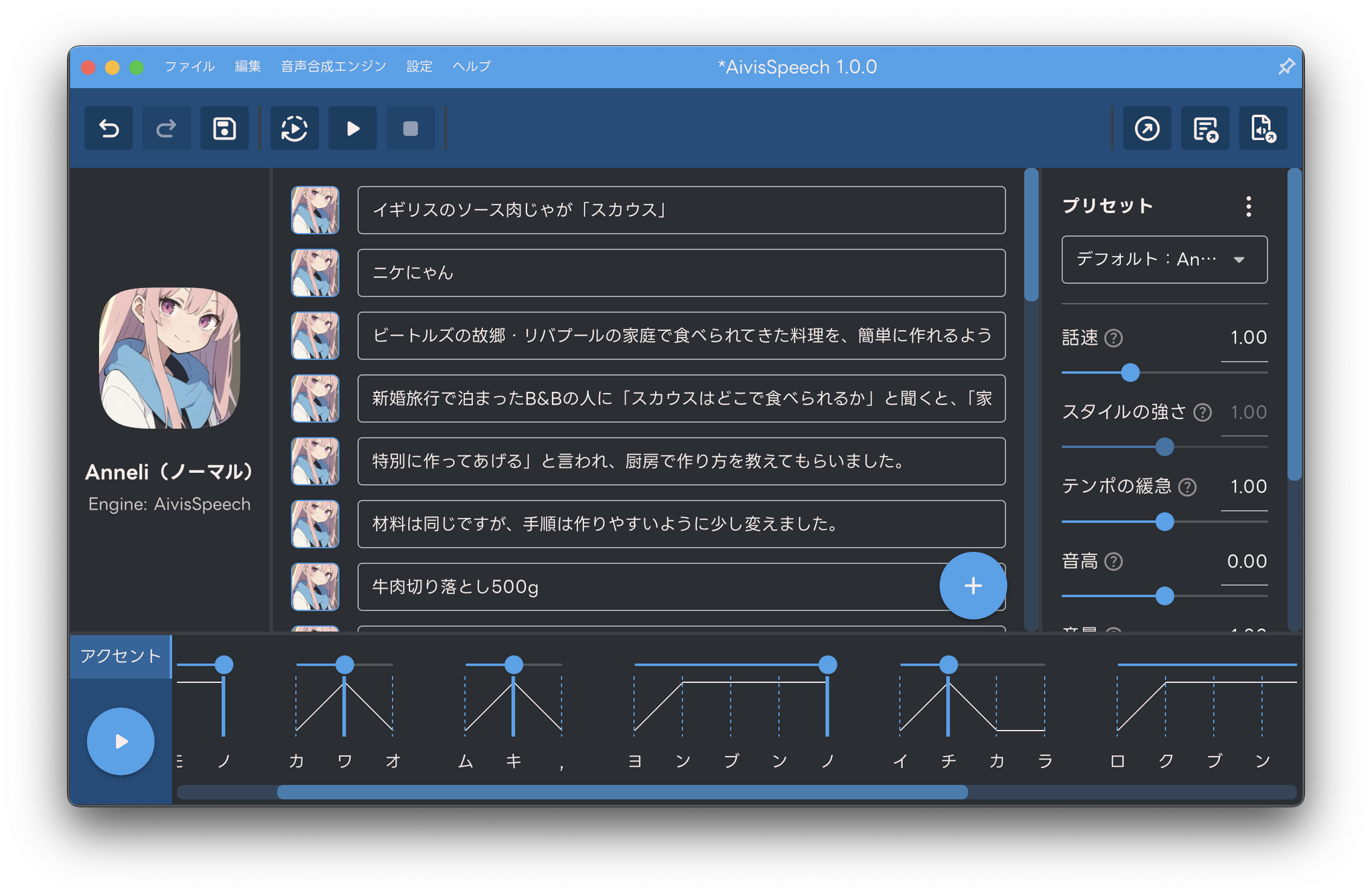Click the 話速 slider handle
The width and height of the screenshot is (1372, 896).
click(1130, 372)
